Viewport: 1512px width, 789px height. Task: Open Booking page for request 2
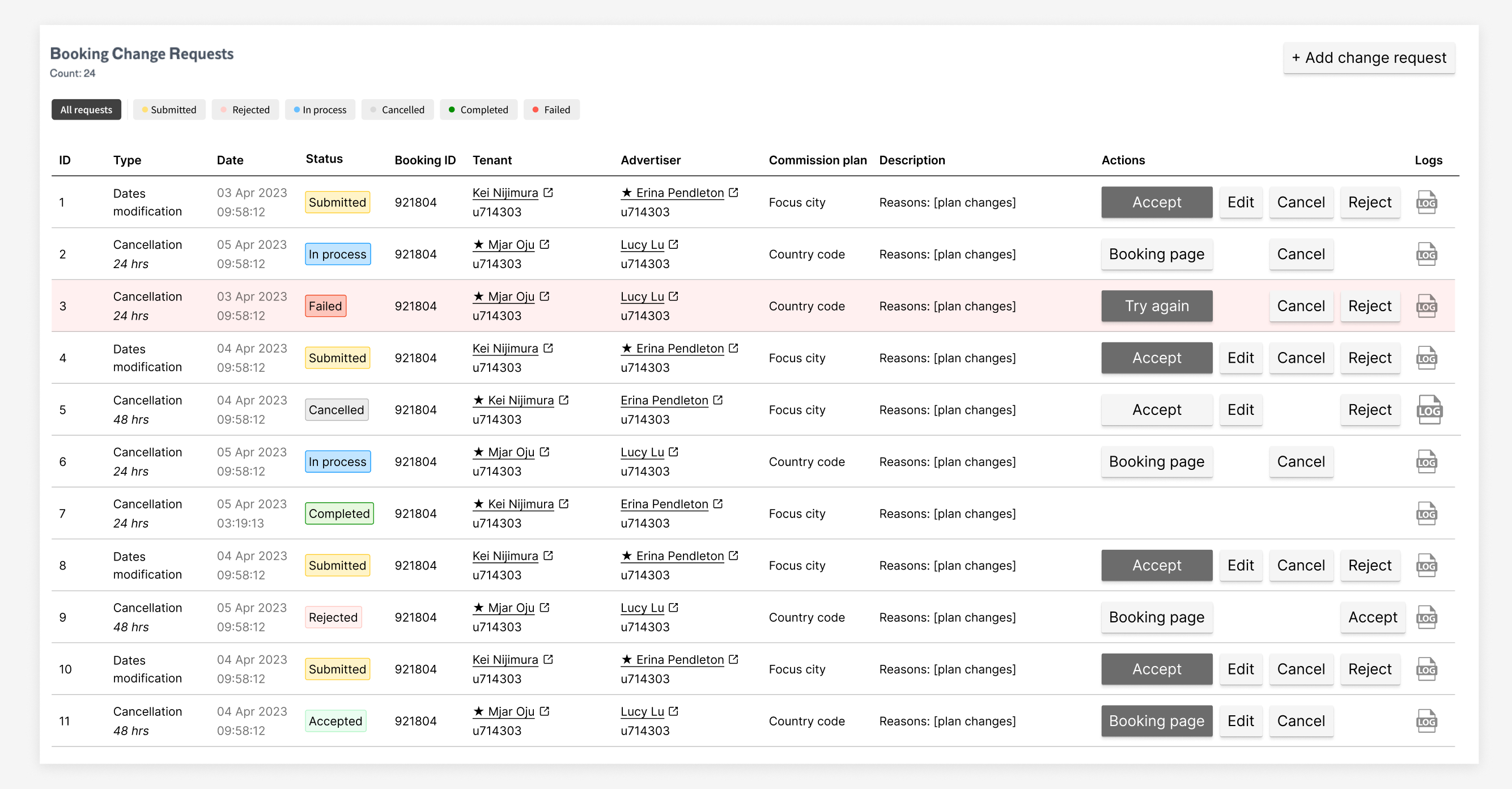coord(1156,254)
